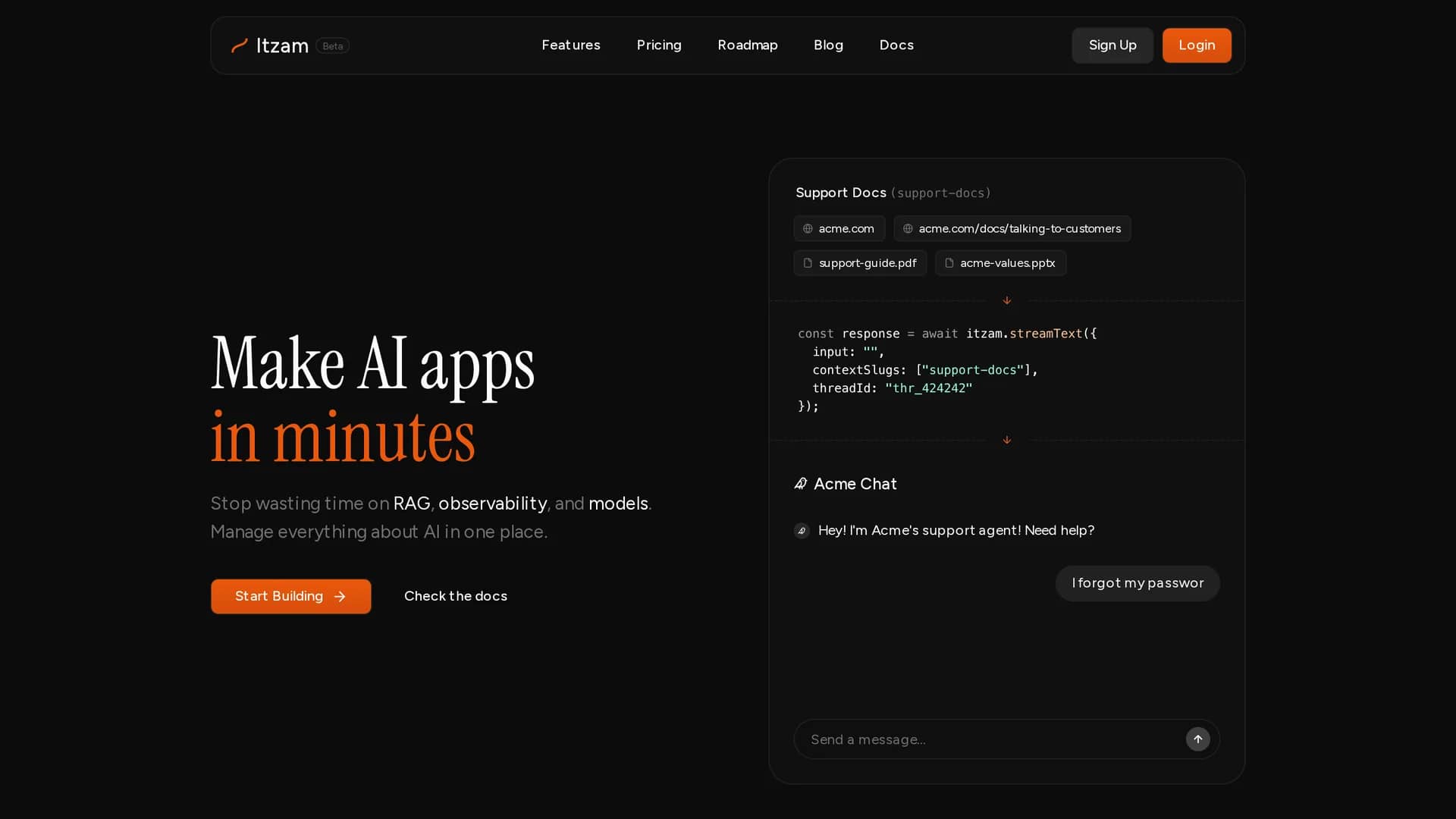Select the acme-values.pptx chip
This screenshot has width=1456, height=819.
tap(1000, 263)
